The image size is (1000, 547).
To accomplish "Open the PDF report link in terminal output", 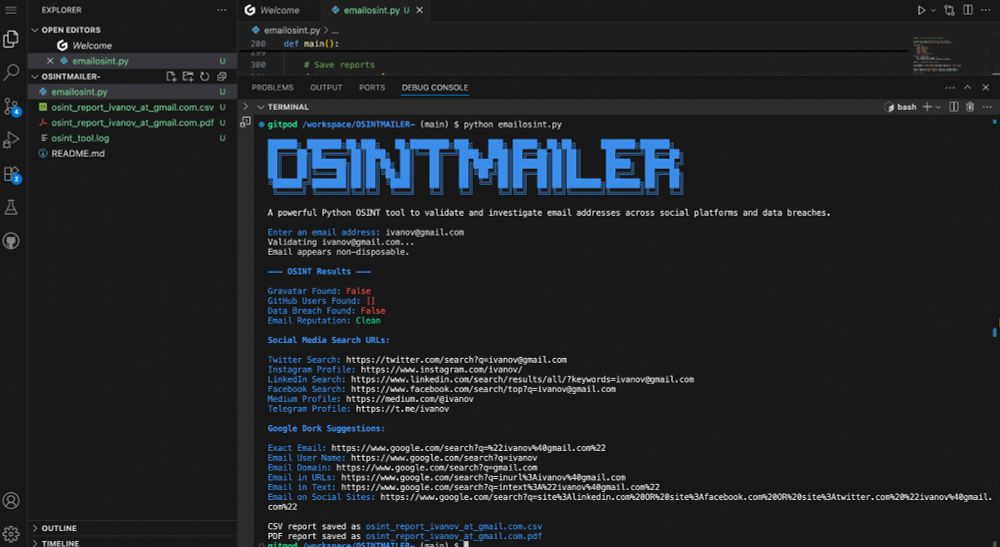I will (453, 536).
